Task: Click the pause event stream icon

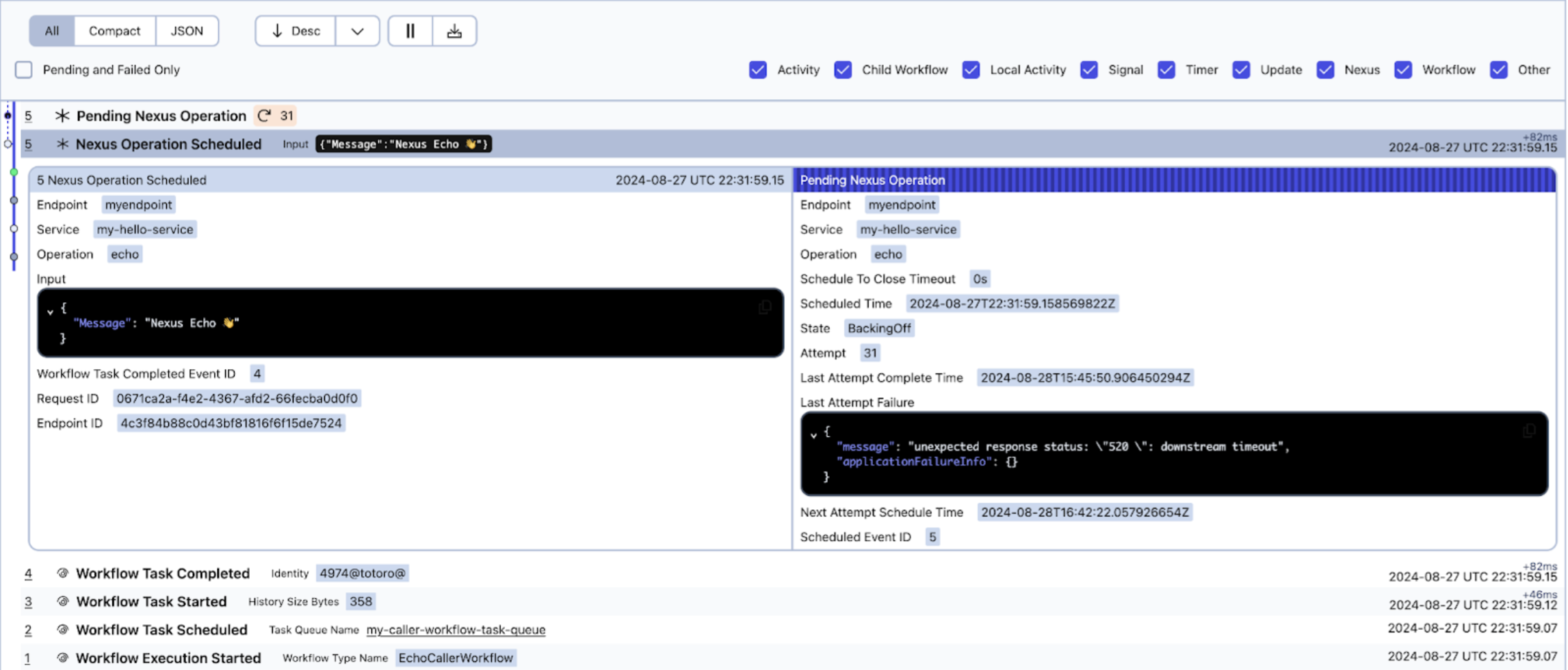Action: point(410,31)
